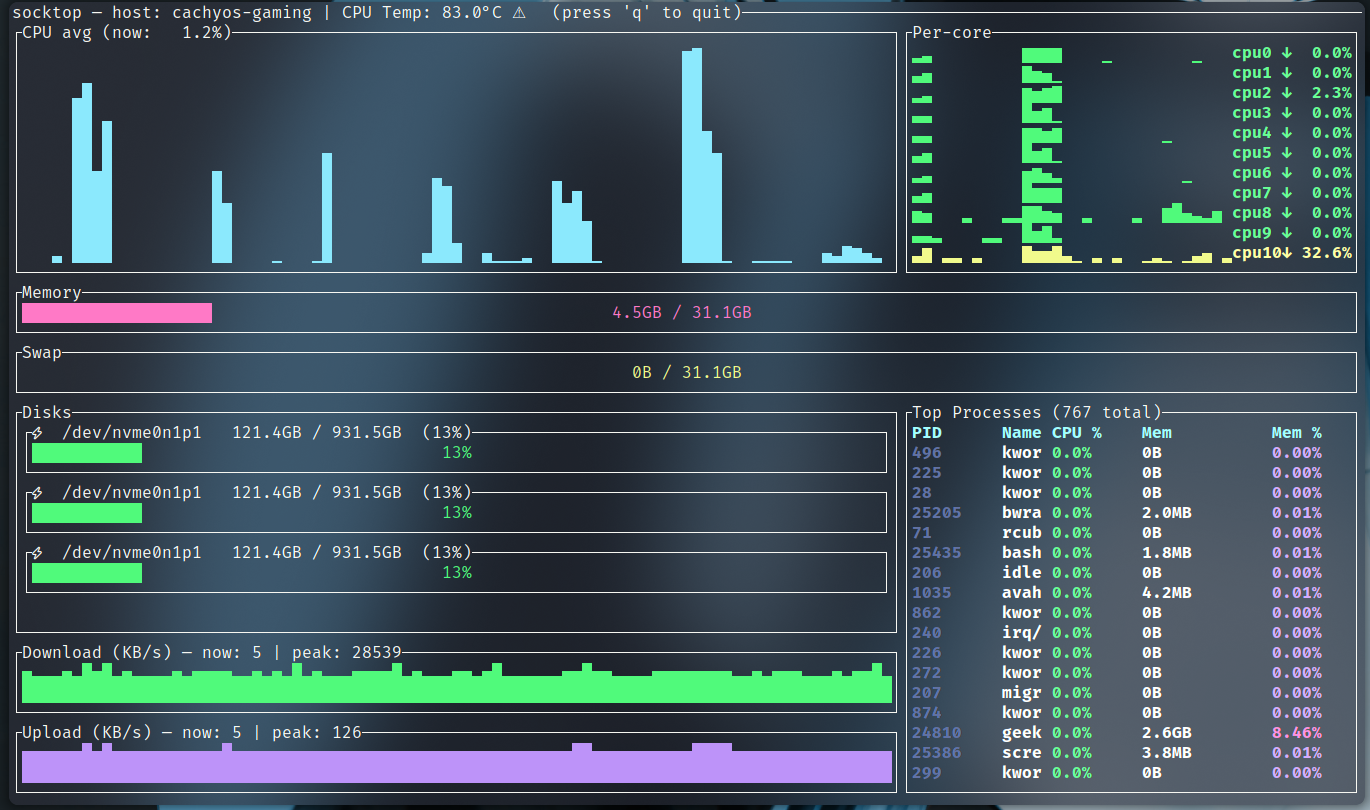Screen dimensions: 1370x810
Task: Click the Swap usage text 0B / 31.1GB
Action: click(x=686, y=373)
